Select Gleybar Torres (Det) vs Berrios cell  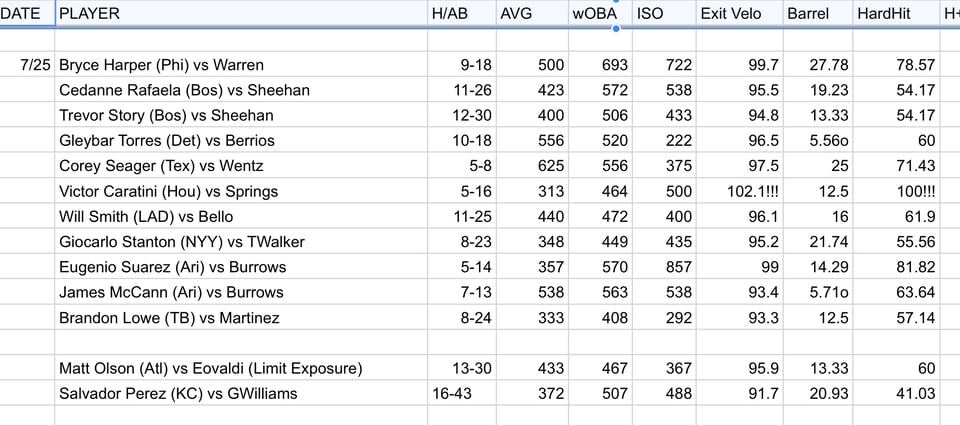pos(241,140)
